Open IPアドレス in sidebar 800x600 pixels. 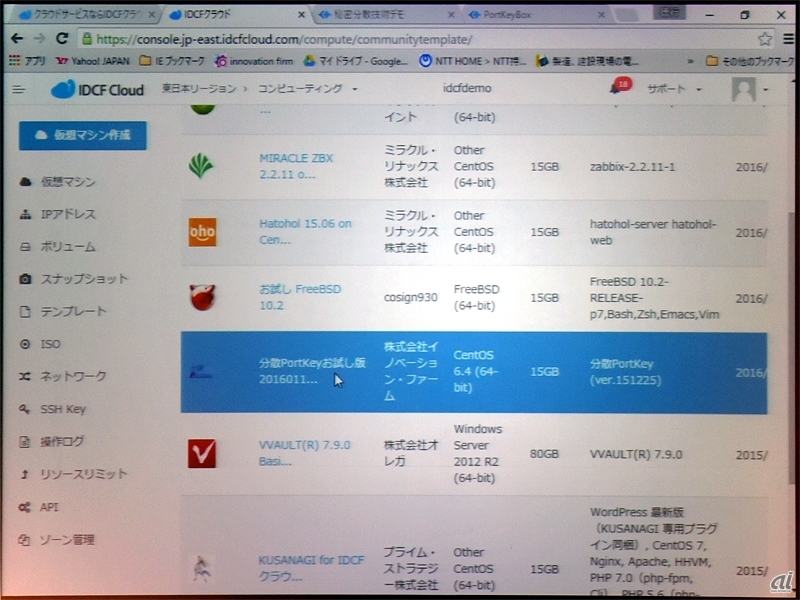tap(68, 214)
